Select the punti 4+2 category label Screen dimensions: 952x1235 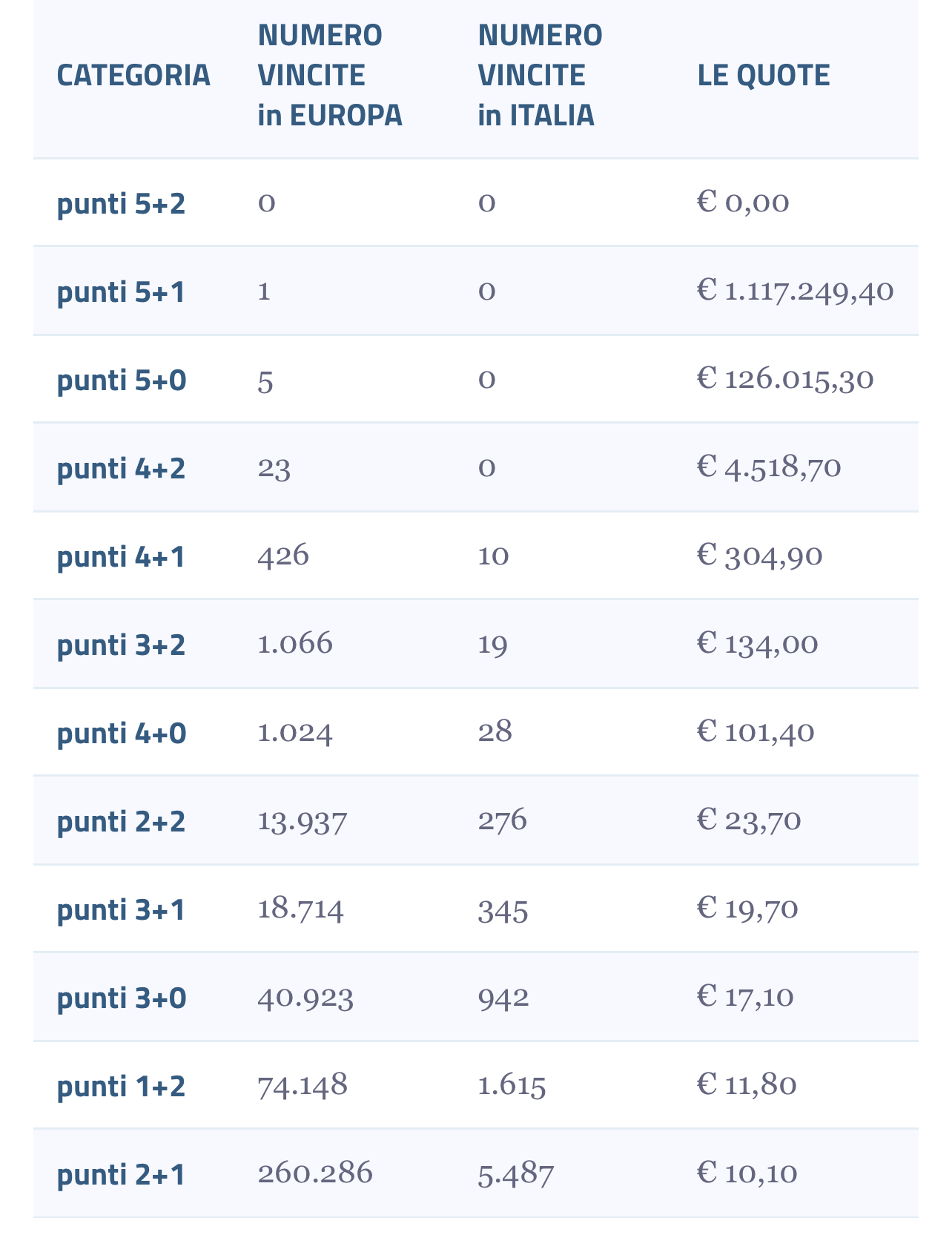(121, 469)
